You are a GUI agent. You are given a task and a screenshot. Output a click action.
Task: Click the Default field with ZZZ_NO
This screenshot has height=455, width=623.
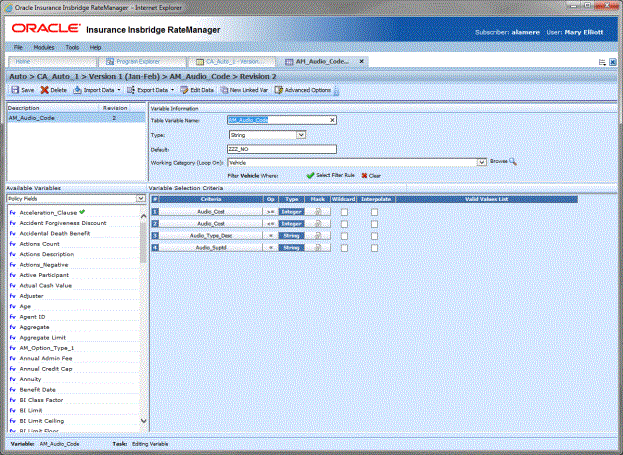point(282,149)
